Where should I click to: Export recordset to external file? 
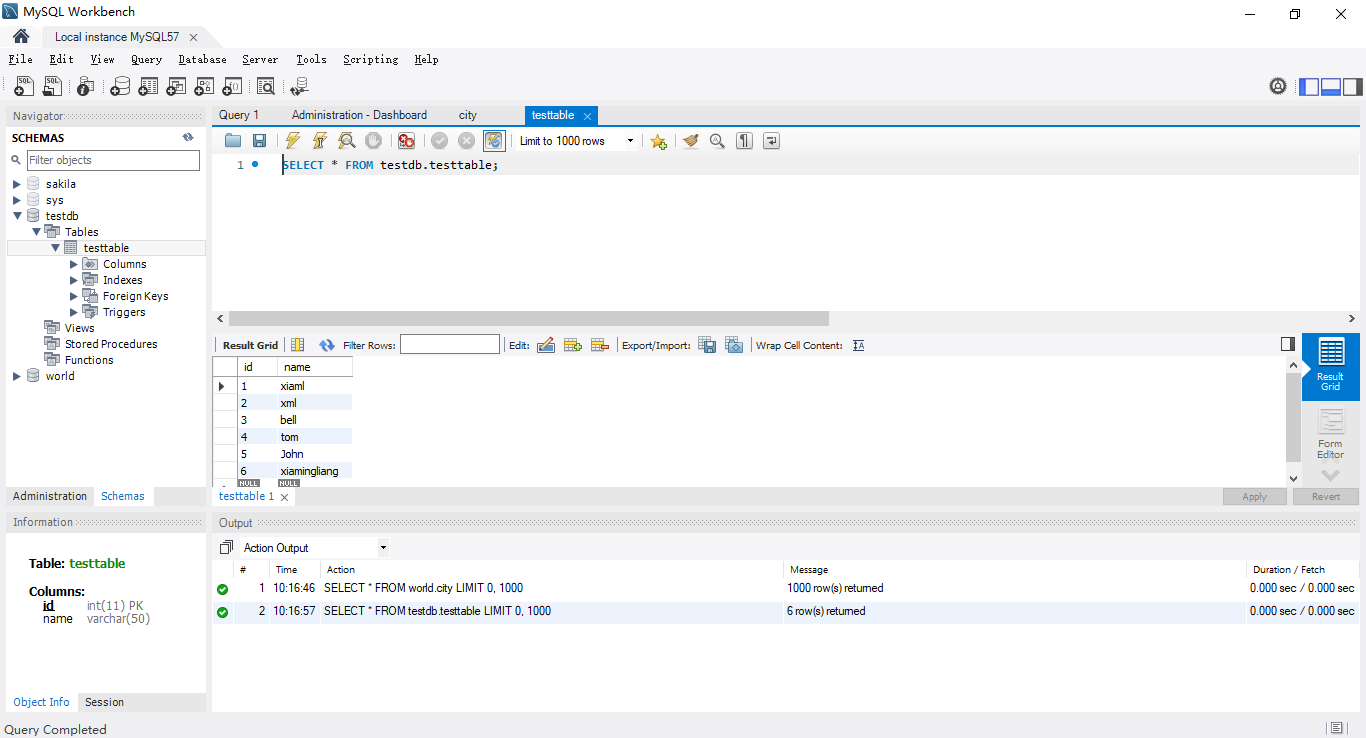[x=707, y=345]
